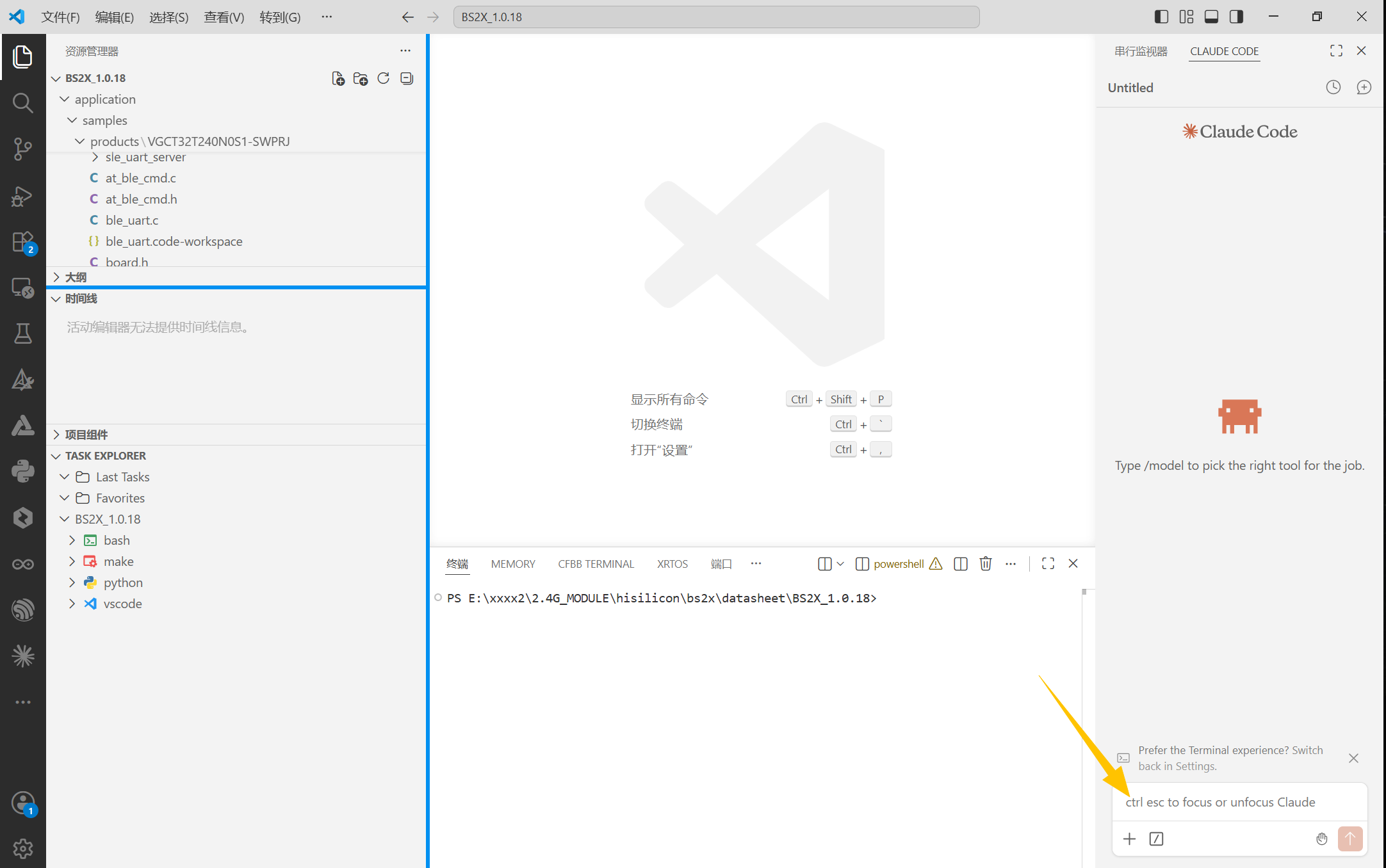Expand the sle_uart_server folder
The image size is (1386, 868).
[95, 157]
